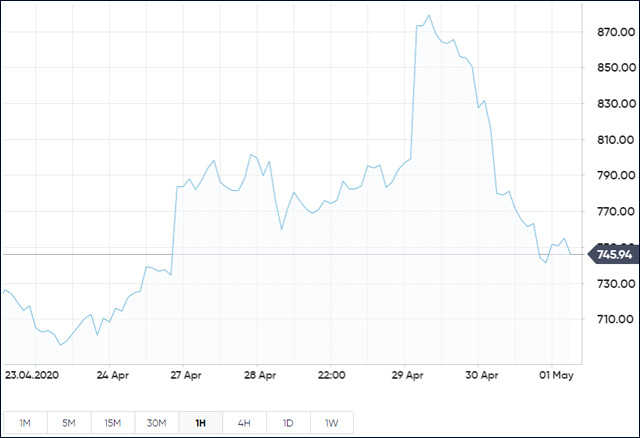Click the 790.00 price axis label
Screen dimensions: 640x438
(x=610, y=176)
